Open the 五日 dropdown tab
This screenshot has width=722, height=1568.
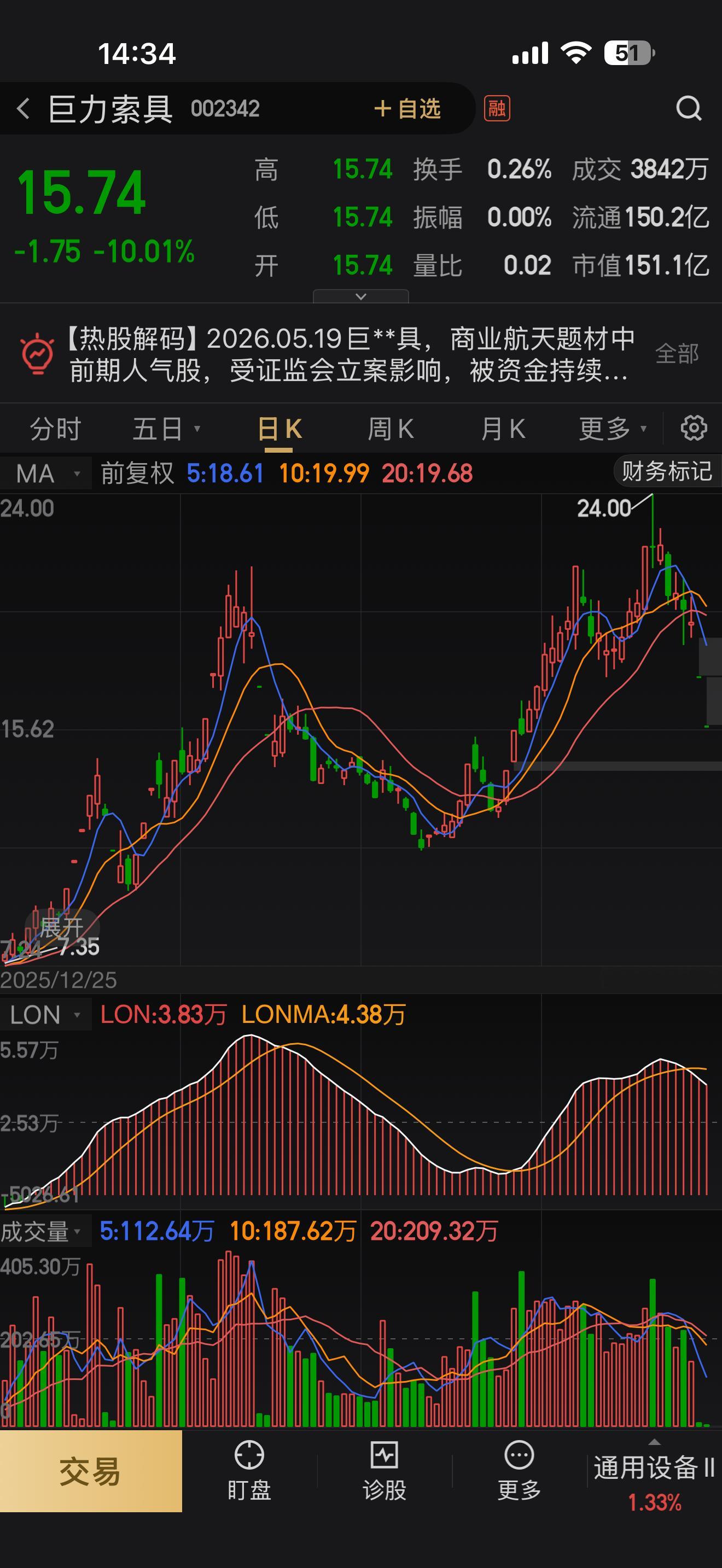(166, 429)
